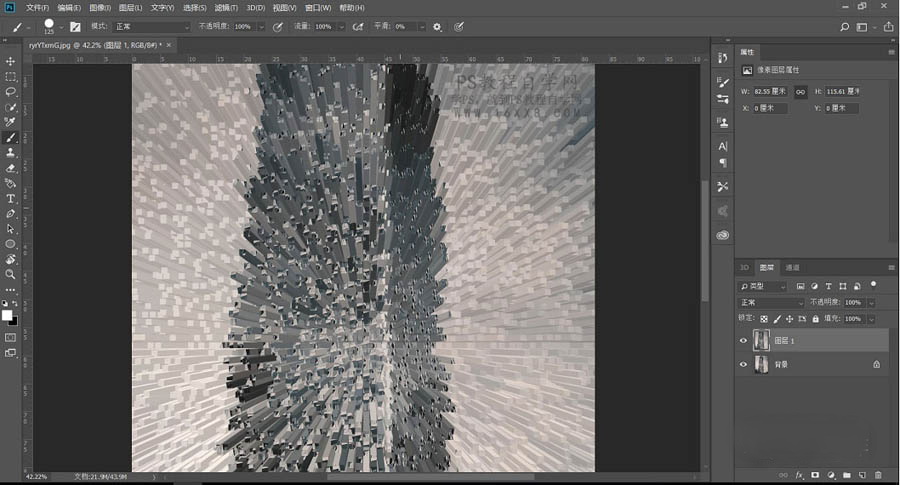Click the lock-all icon in layers lock row
Screen dimensions: 900x485
coord(815,318)
